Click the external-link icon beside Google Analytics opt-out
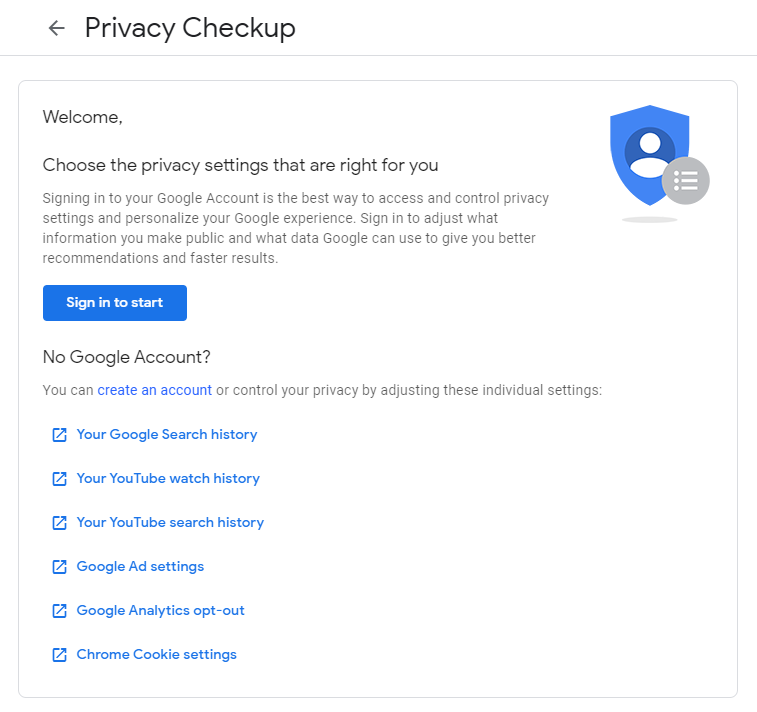 (x=59, y=611)
